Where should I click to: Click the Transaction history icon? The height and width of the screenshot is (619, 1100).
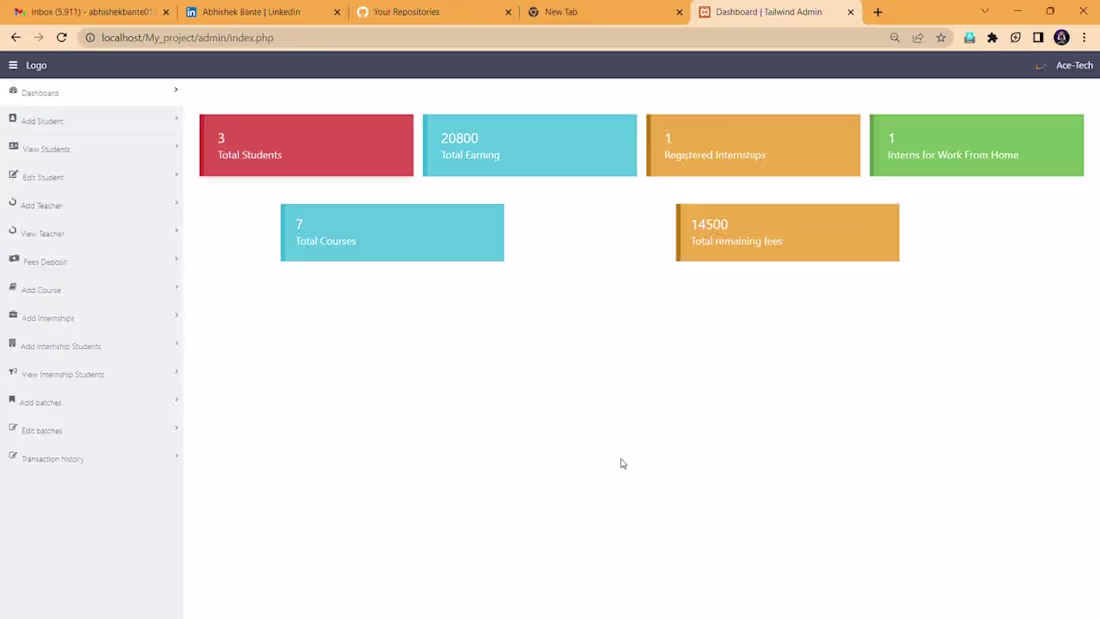[13, 455]
